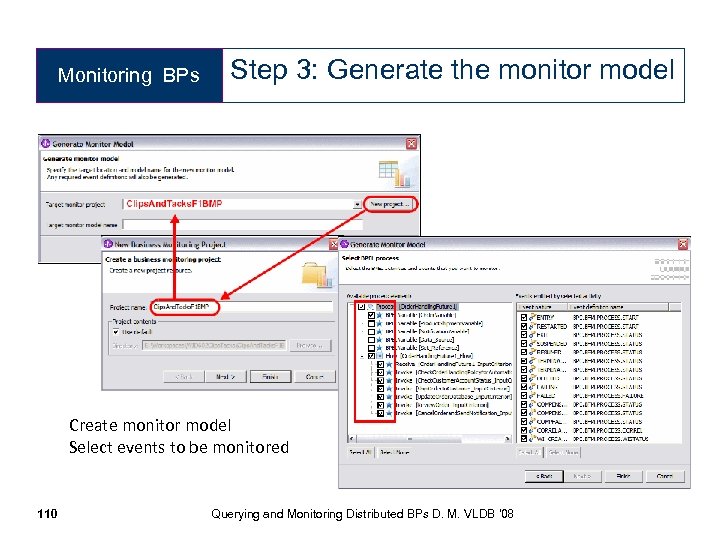
Task: Toggle the ENTRY event checkbox
Action: (x=524, y=317)
